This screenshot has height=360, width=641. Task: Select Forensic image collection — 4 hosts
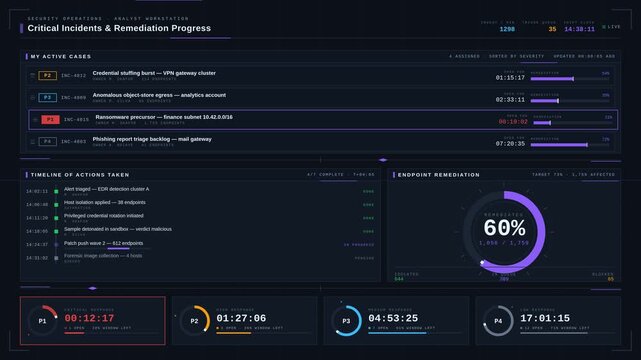103,256
